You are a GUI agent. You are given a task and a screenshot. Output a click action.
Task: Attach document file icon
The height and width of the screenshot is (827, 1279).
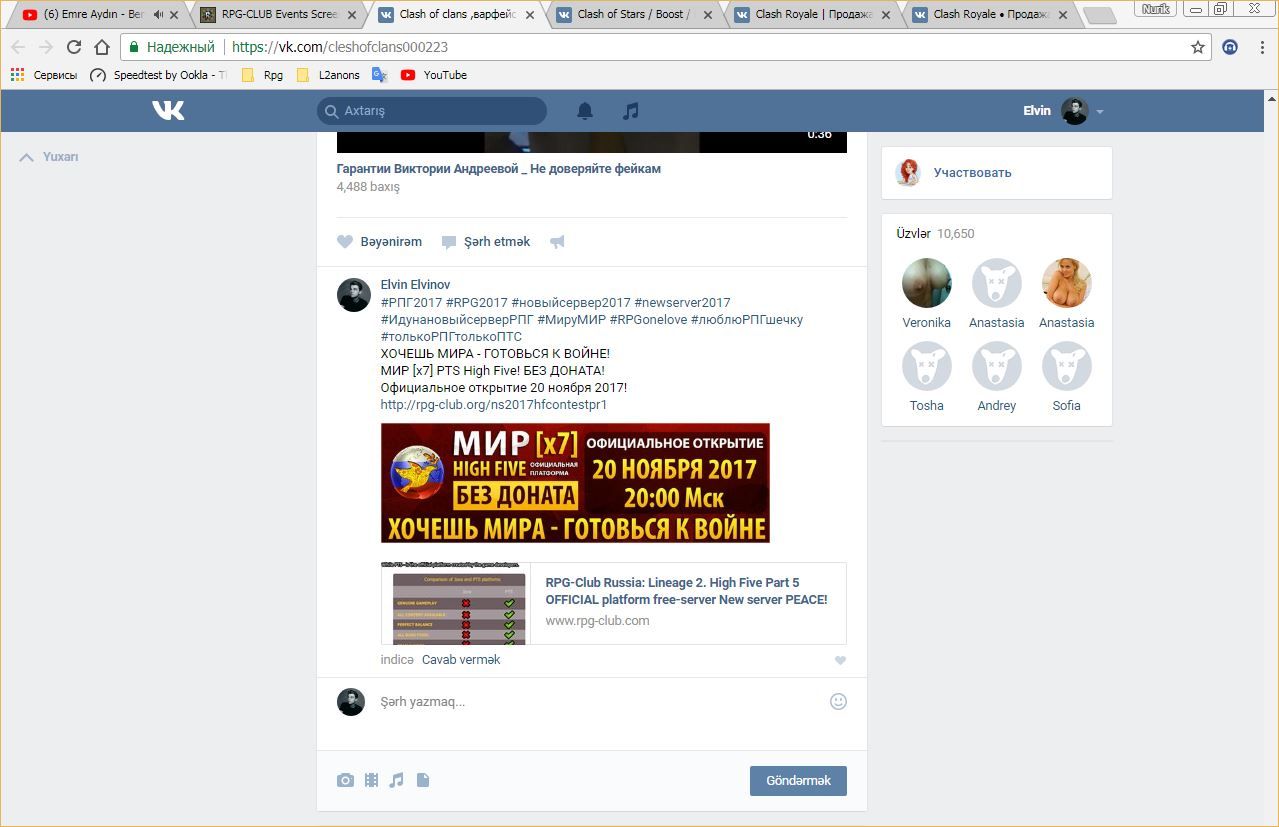point(423,780)
